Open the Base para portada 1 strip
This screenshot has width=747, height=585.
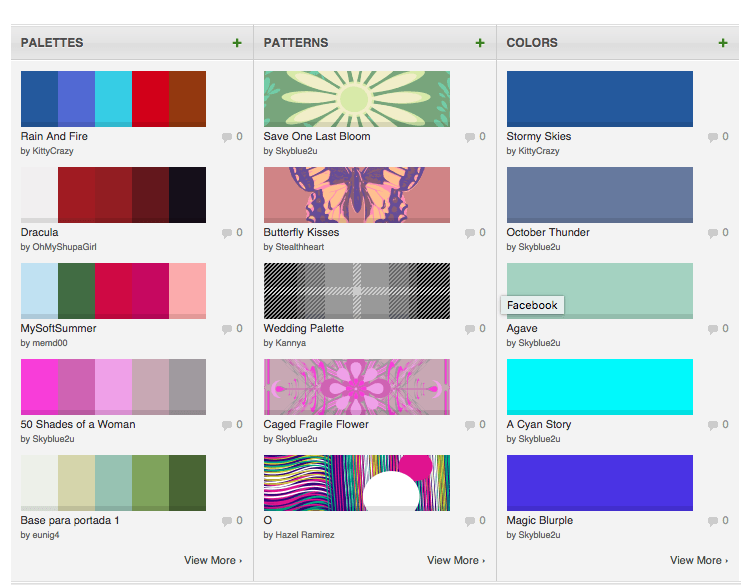pos(113,483)
